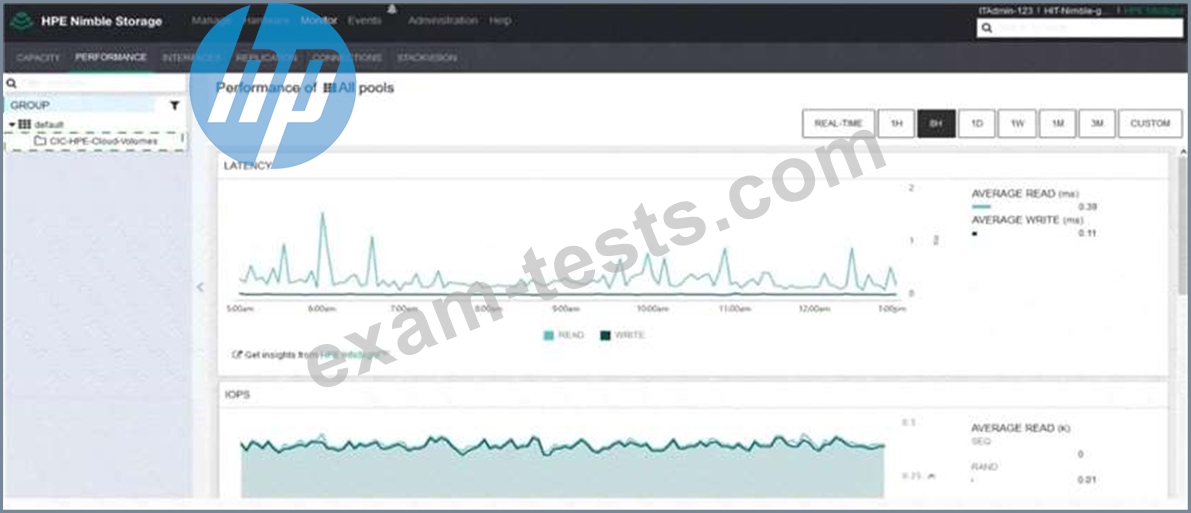
Task: Select the Performance tab
Action: click(x=111, y=57)
